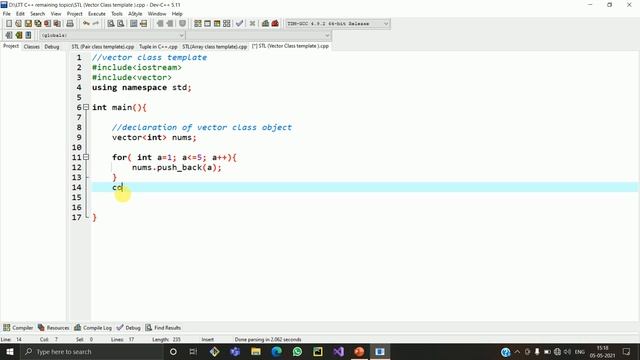Viewport: 640px width, 360px height.
Task: Click the Compile and Run icon
Action: pyautogui.click(x=217, y=24)
